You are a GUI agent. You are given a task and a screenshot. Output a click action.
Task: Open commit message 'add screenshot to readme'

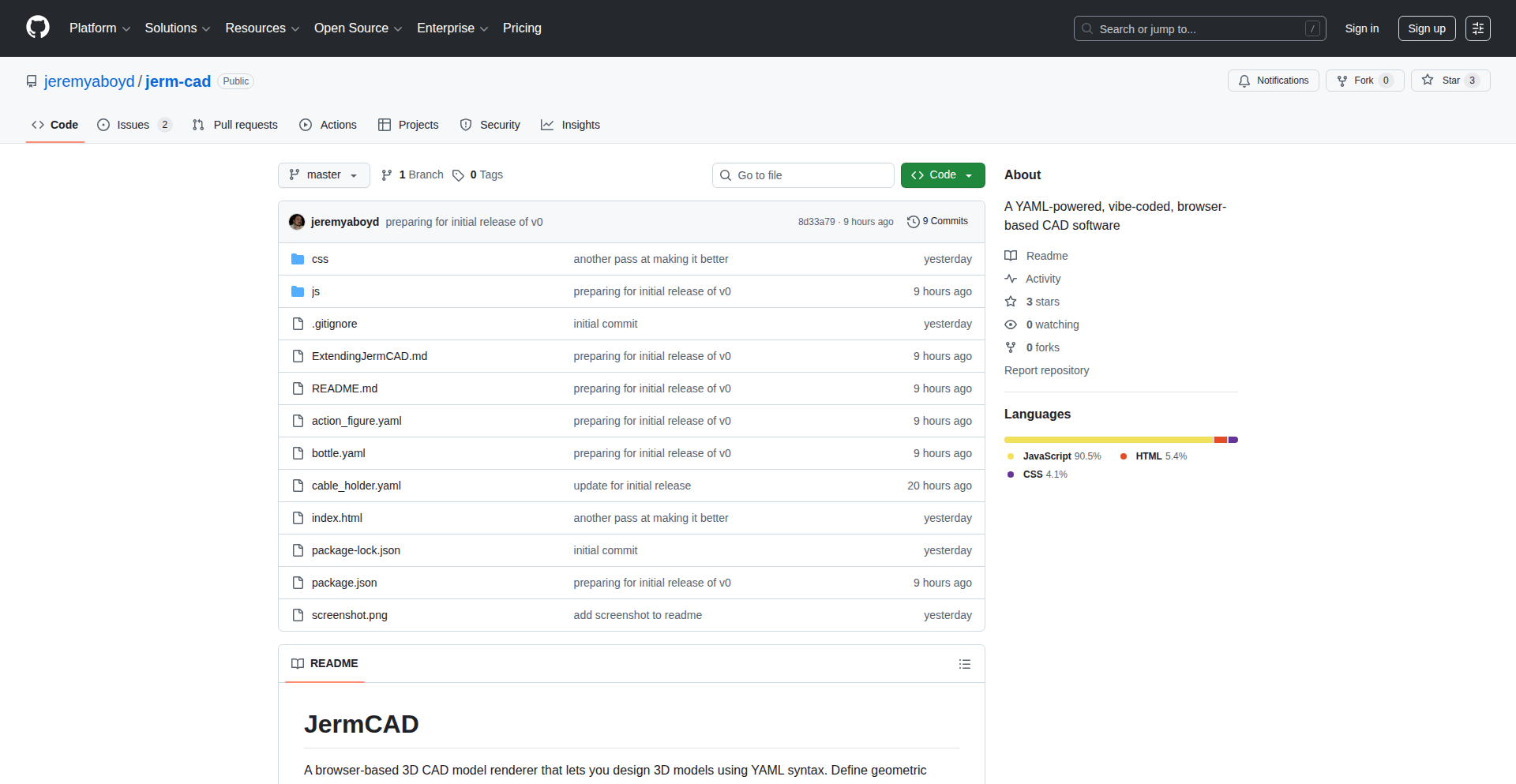click(638, 615)
